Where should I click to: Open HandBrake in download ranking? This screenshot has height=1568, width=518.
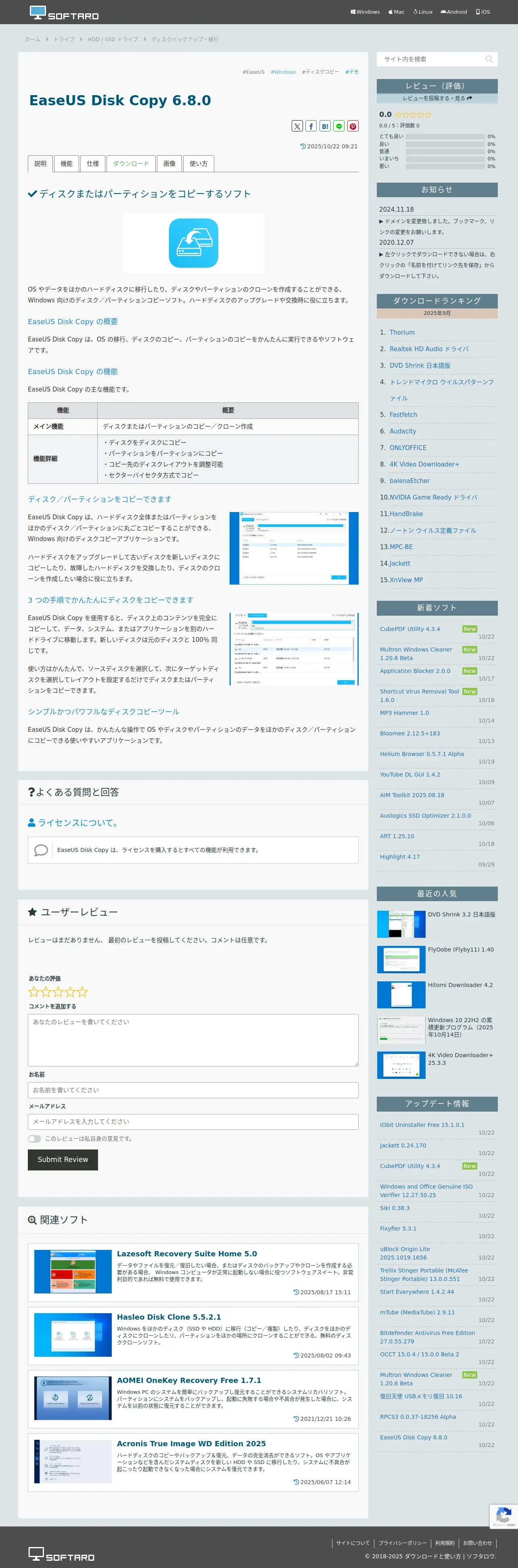[406, 514]
